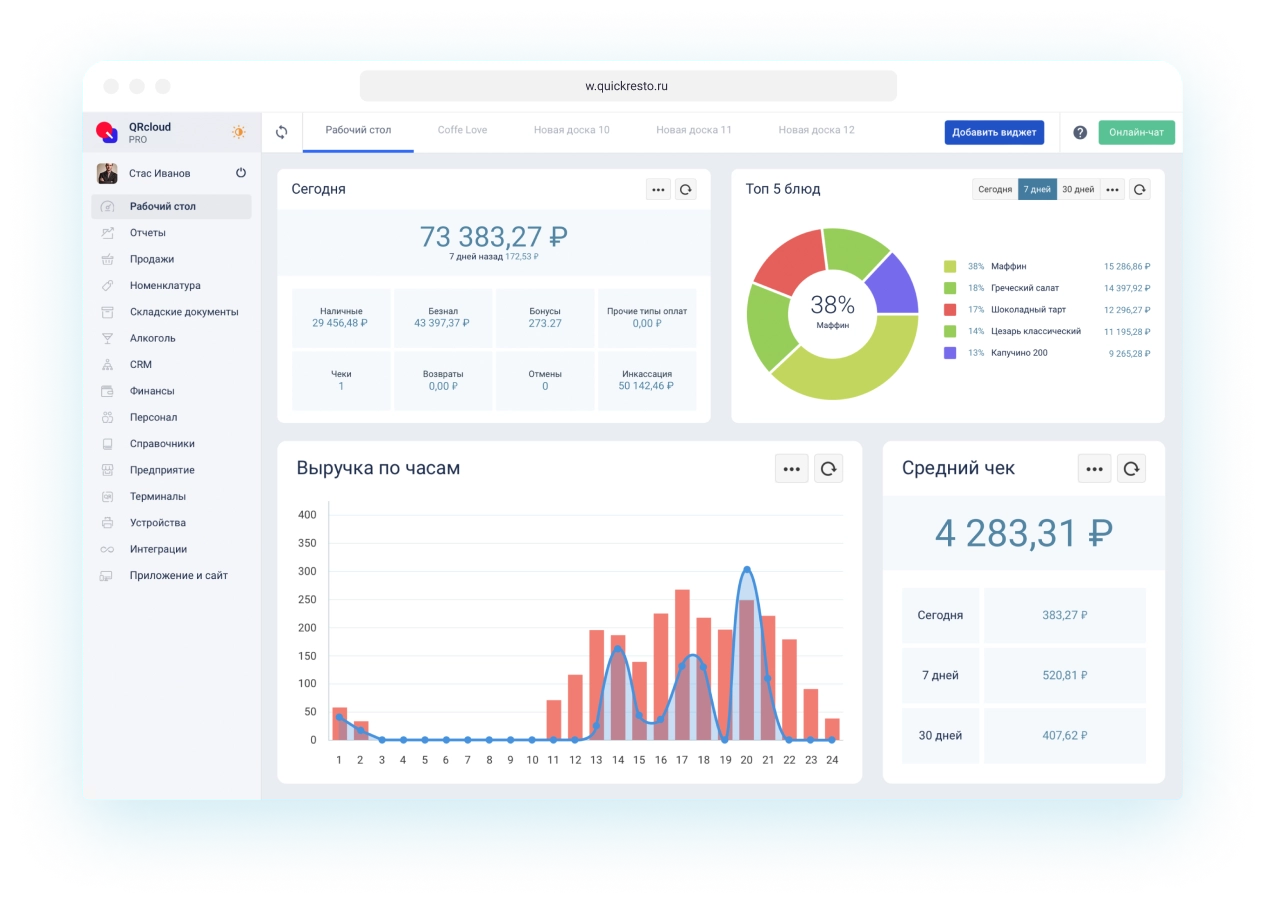Screen dimensions: 1262x901
Task: Switch to the Coffe Love tab
Action: (x=462, y=130)
